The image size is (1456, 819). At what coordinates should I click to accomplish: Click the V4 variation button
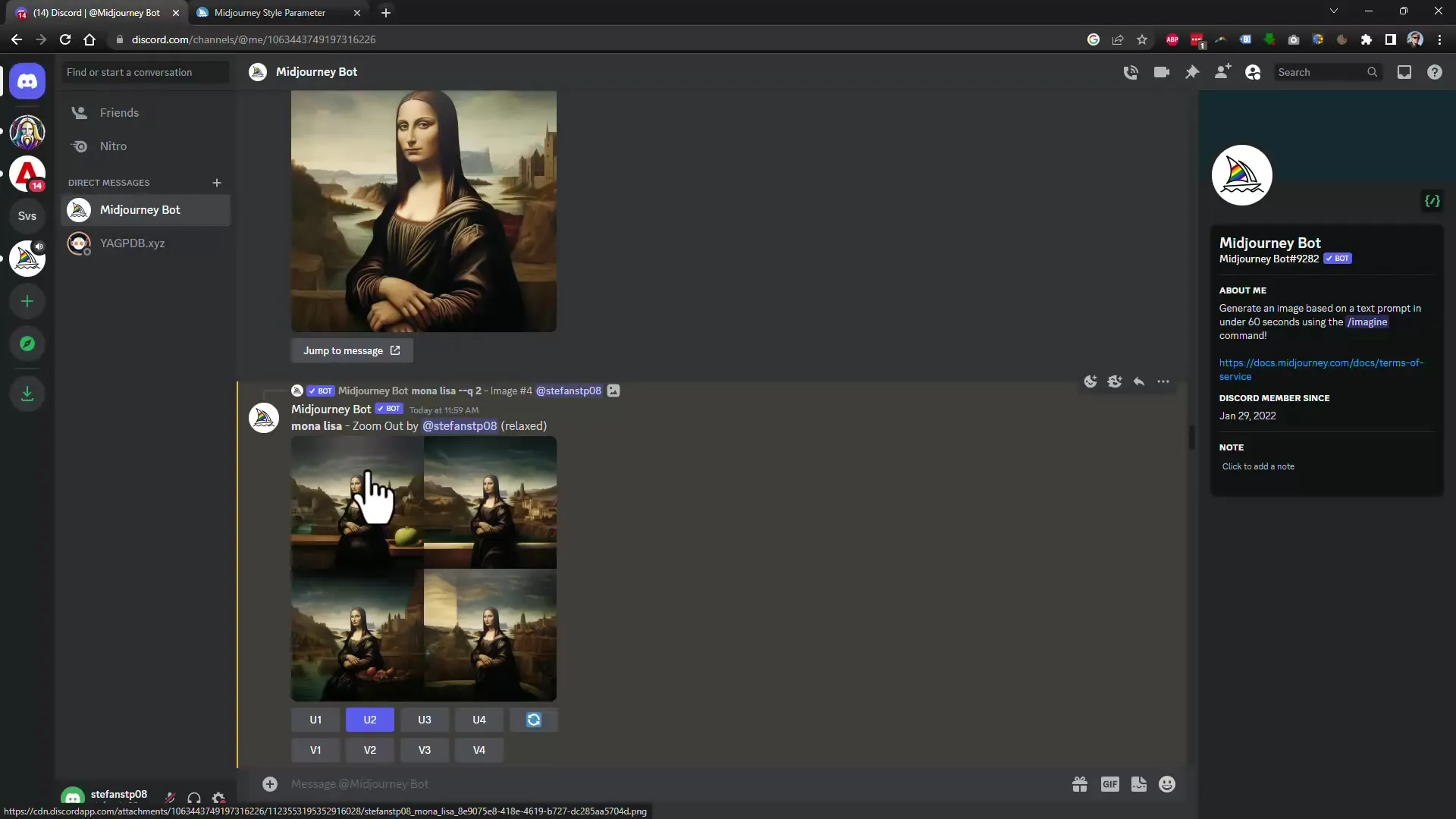(479, 750)
